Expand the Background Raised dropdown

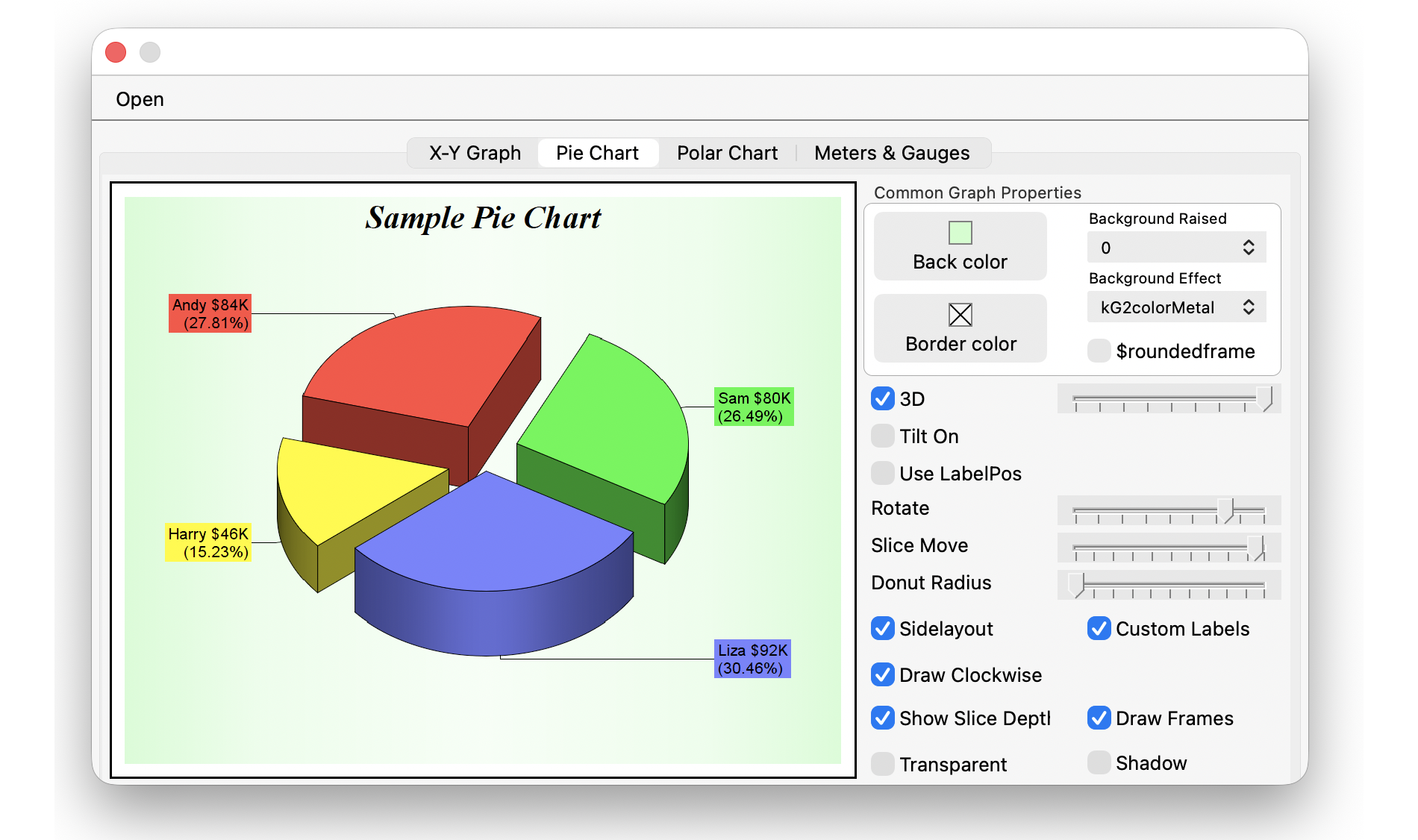point(1176,248)
